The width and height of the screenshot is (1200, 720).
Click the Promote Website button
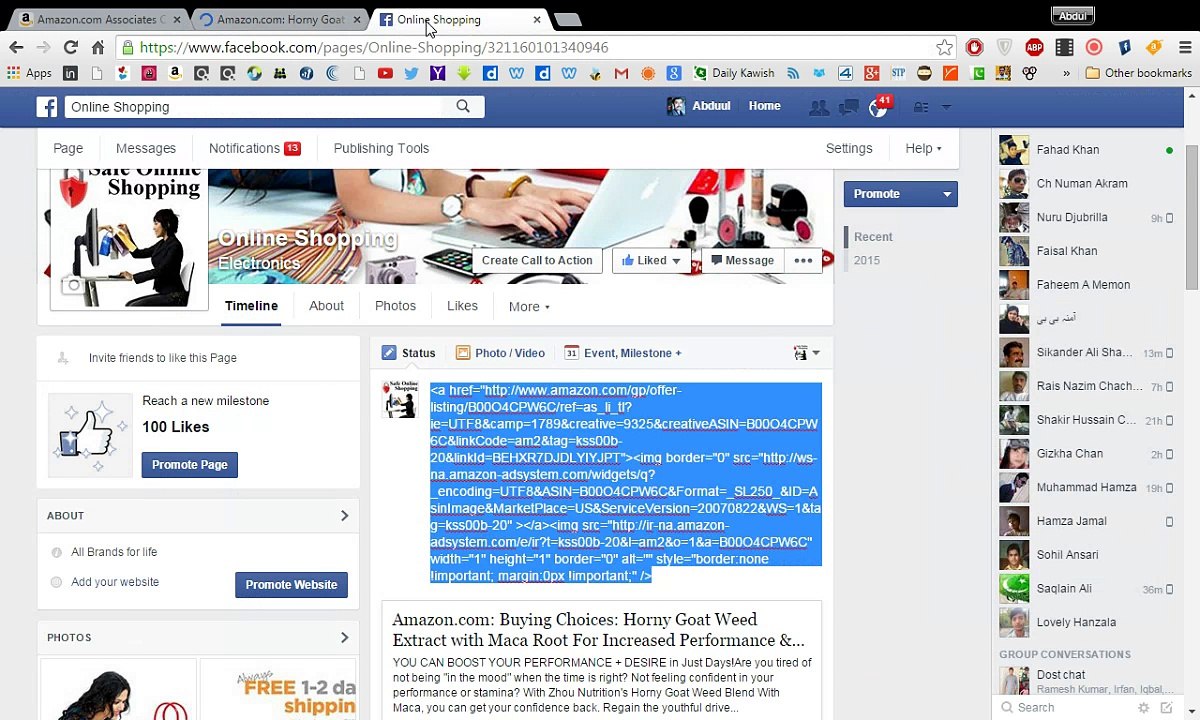pyautogui.click(x=291, y=585)
